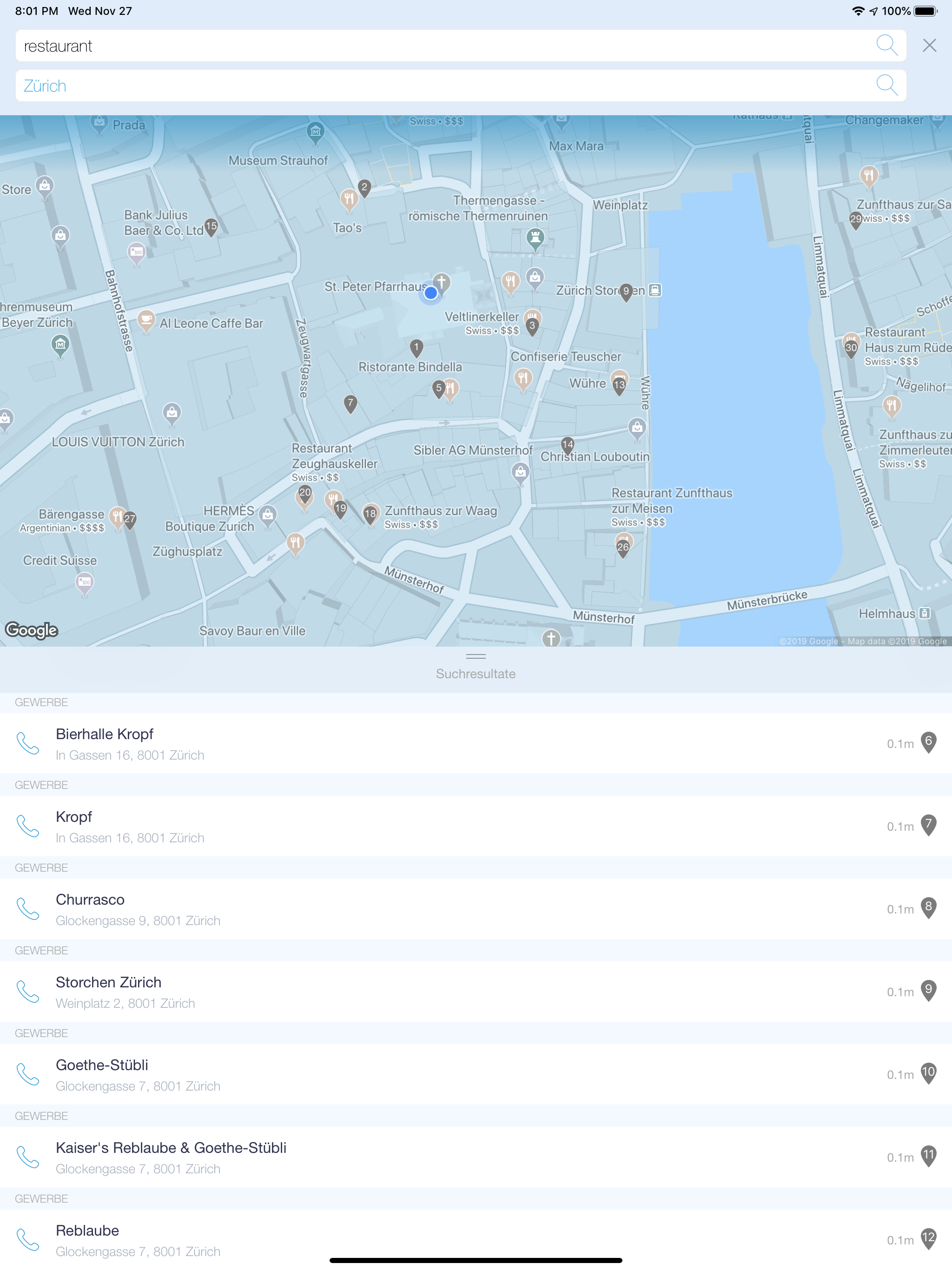
Task: Tap the Suchresultate drag handle
Action: tap(476, 656)
